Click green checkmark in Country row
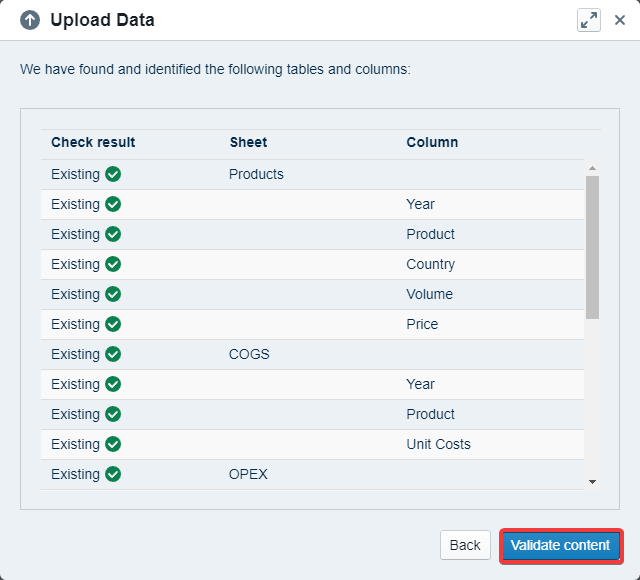Screen dimensions: 640x580 pyautogui.click(x=113, y=264)
